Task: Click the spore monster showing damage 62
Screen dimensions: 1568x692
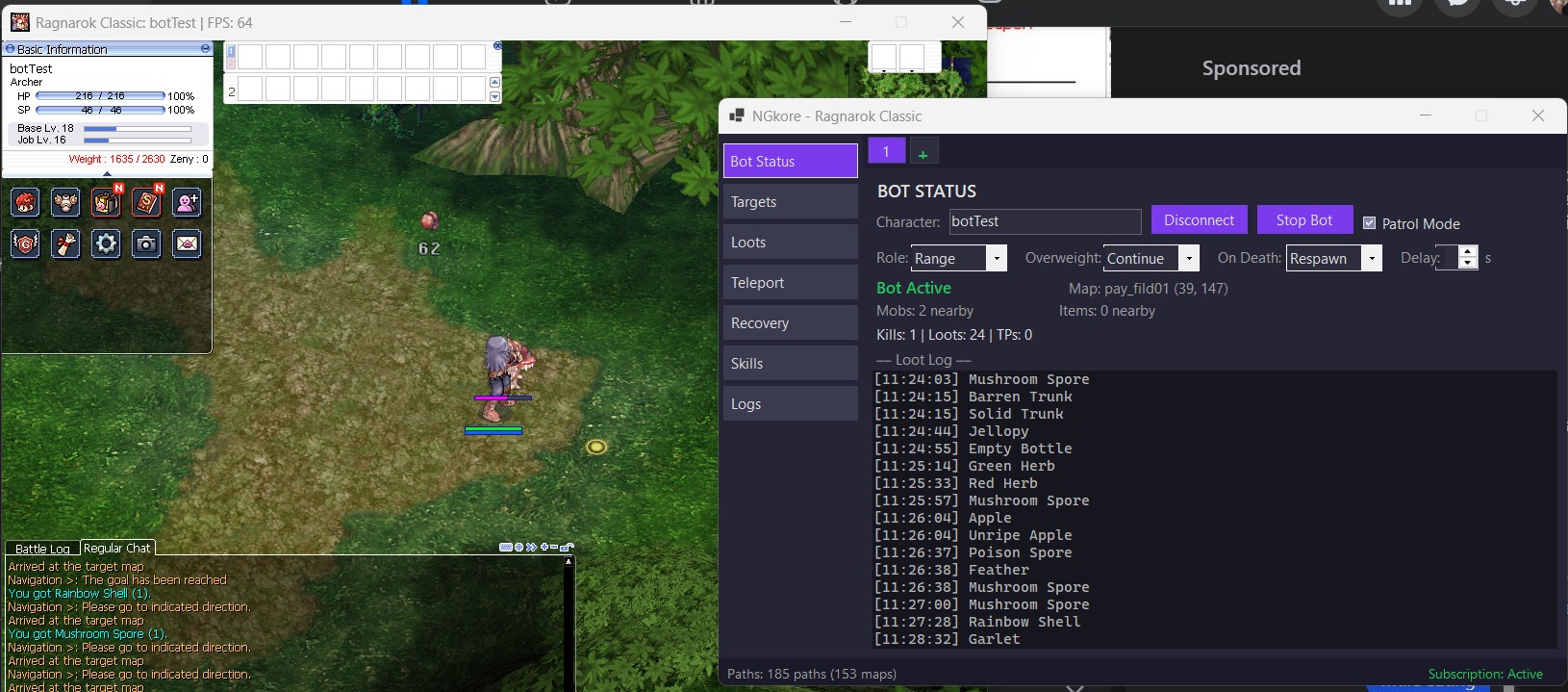Action: click(x=430, y=220)
